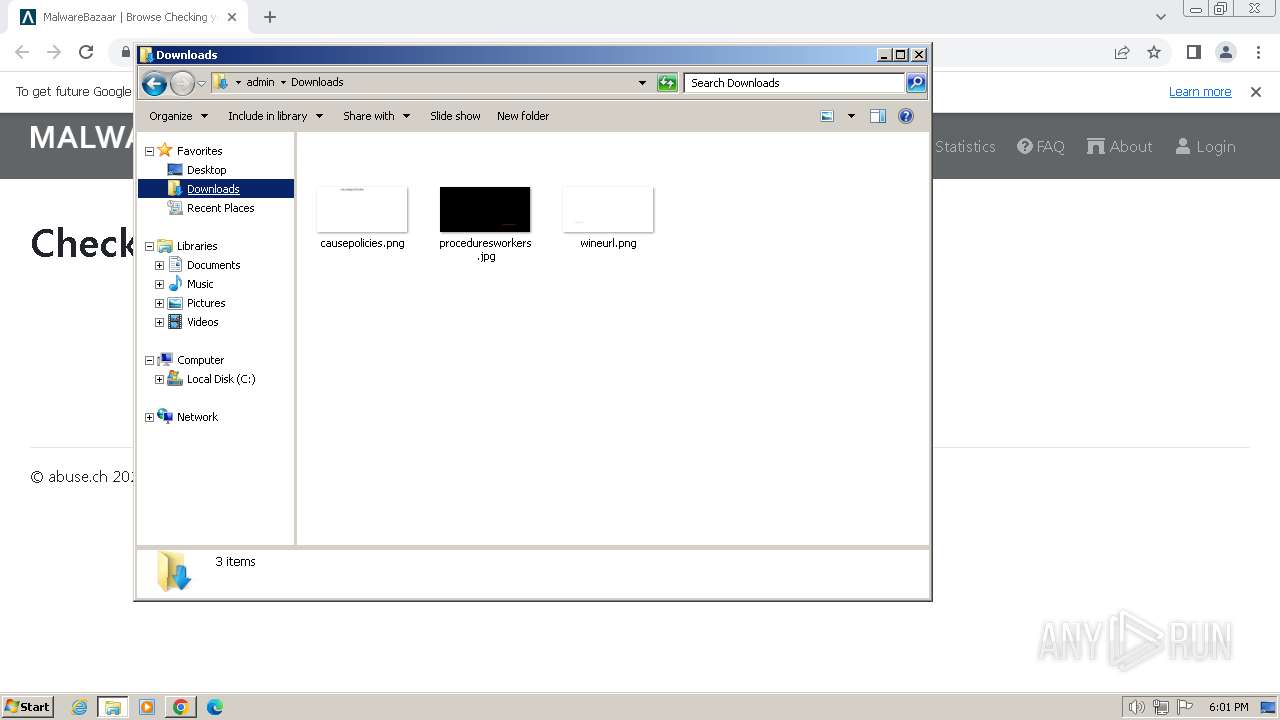
Task: Expand the Music library node
Action: (x=159, y=284)
